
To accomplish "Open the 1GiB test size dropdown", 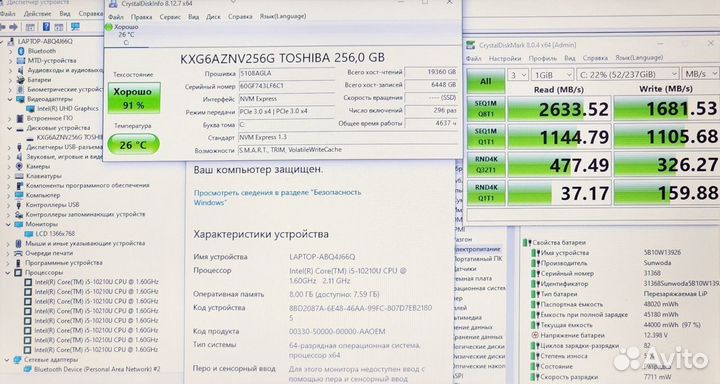I will (553, 74).
